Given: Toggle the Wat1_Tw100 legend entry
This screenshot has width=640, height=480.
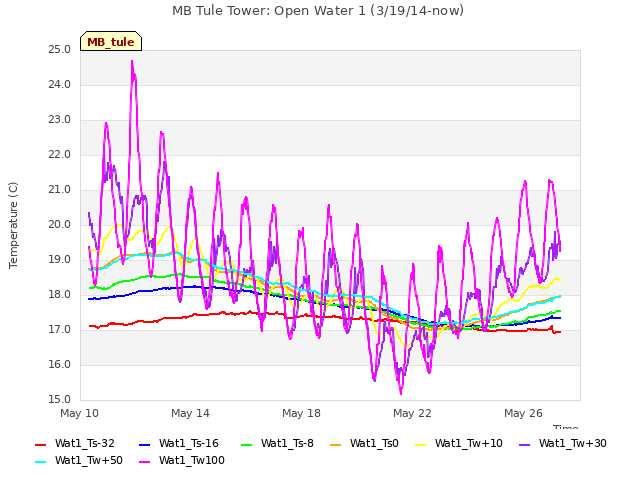Looking at the screenshot, I should (x=182, y=460).
